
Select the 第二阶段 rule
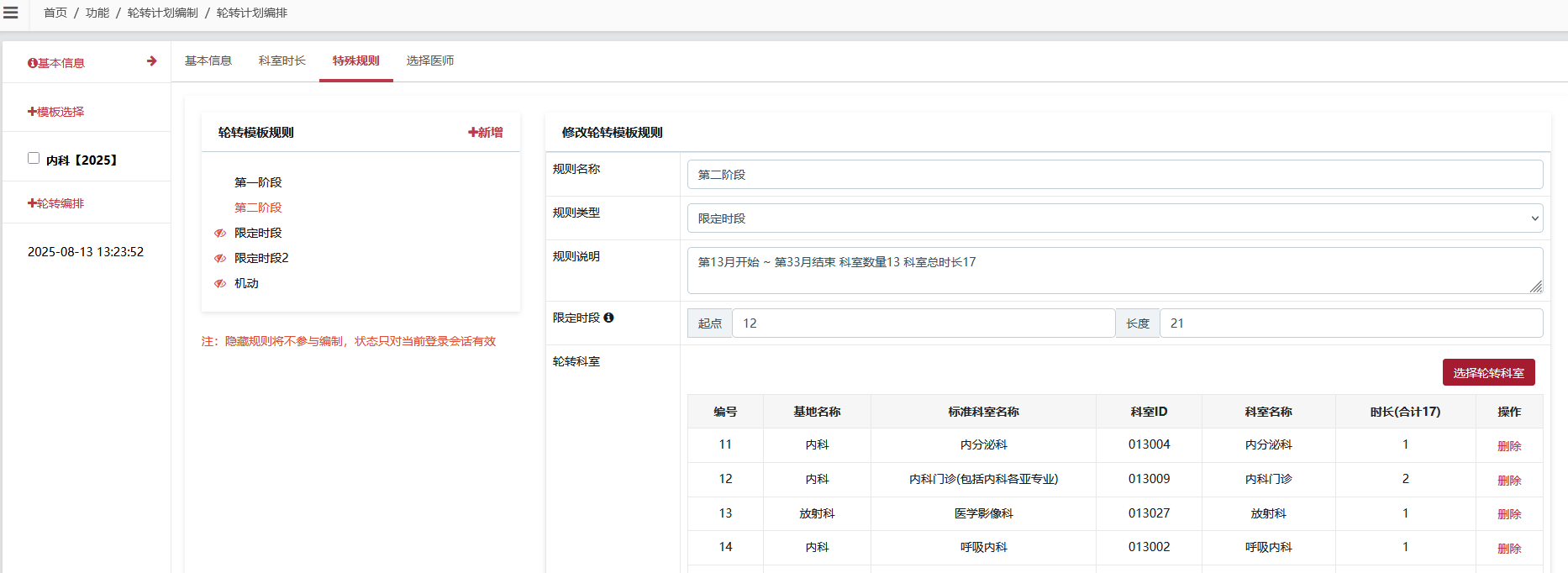click(x=258, y=208)
